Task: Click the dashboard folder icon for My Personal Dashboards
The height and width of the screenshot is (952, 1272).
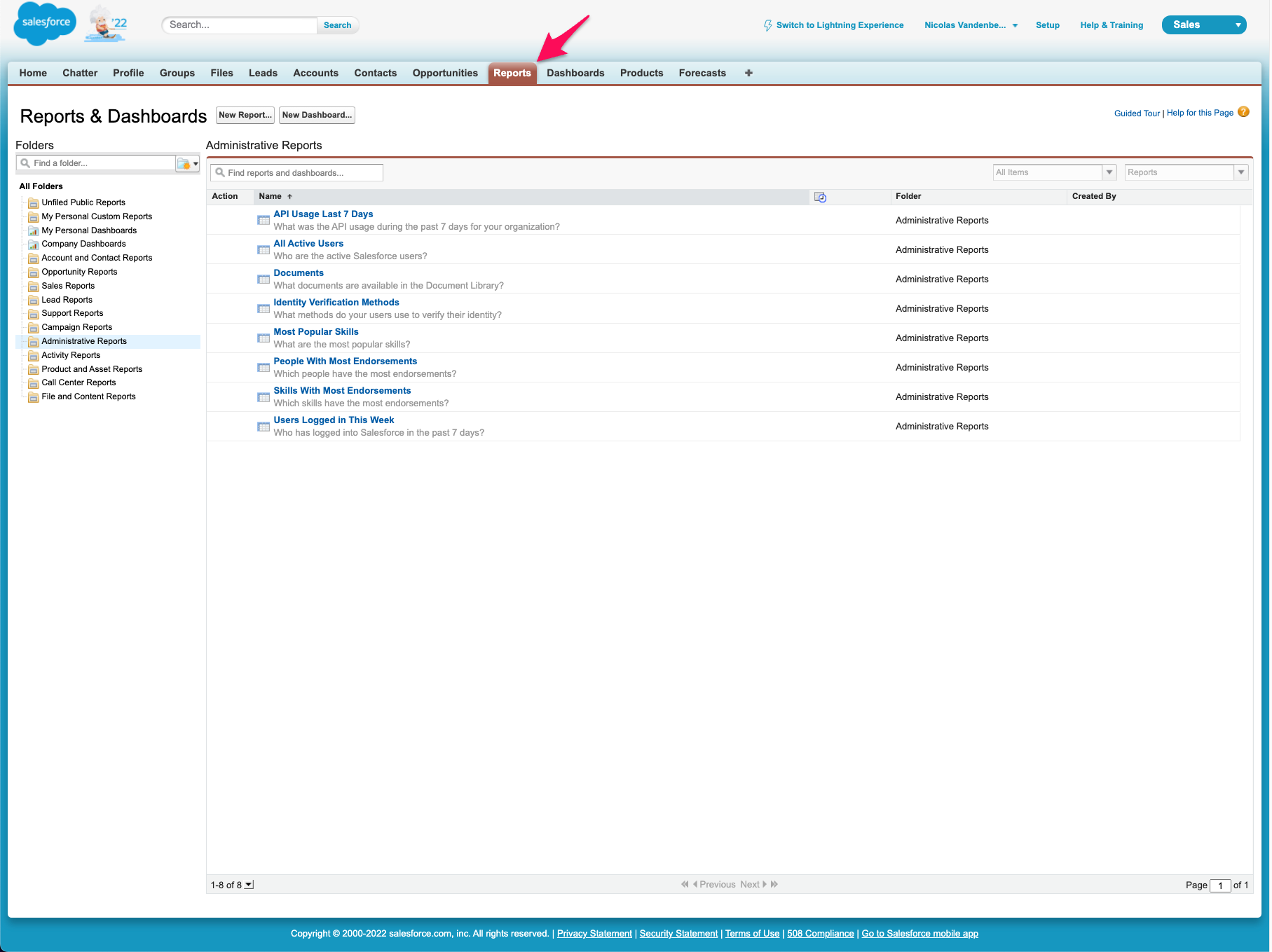Action: pos(33,230)
